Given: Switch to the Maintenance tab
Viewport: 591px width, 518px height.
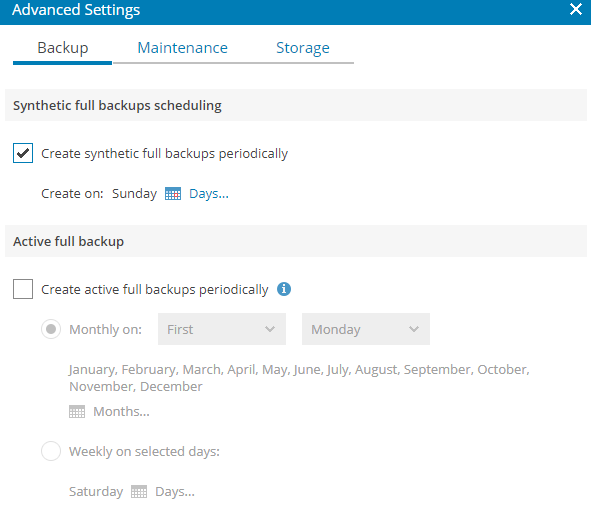Looking at the screenshot, I should point(182,48).
